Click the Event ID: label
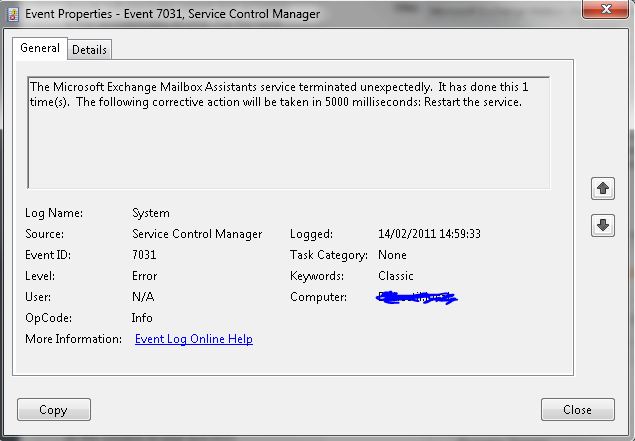 (x=48, y=255)
